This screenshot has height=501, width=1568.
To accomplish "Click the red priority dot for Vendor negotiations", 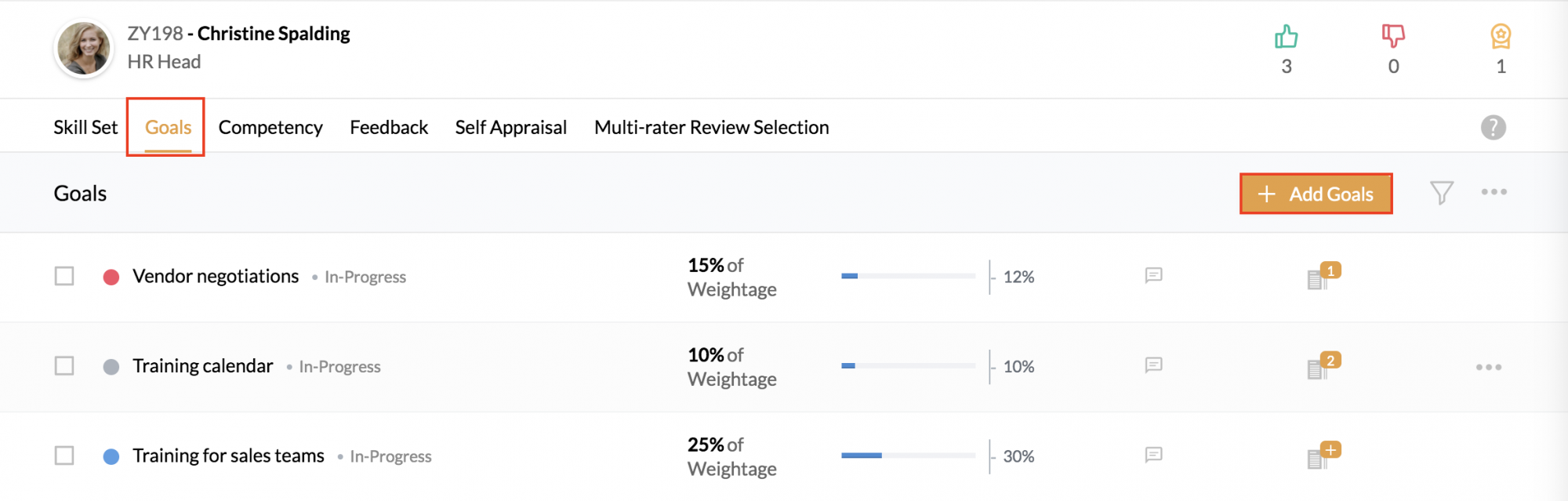I will click(x=111, y=277).
